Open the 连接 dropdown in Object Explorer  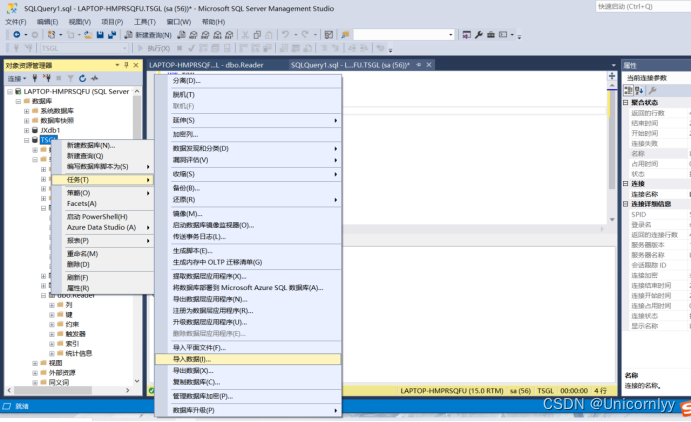coord(17,78)
